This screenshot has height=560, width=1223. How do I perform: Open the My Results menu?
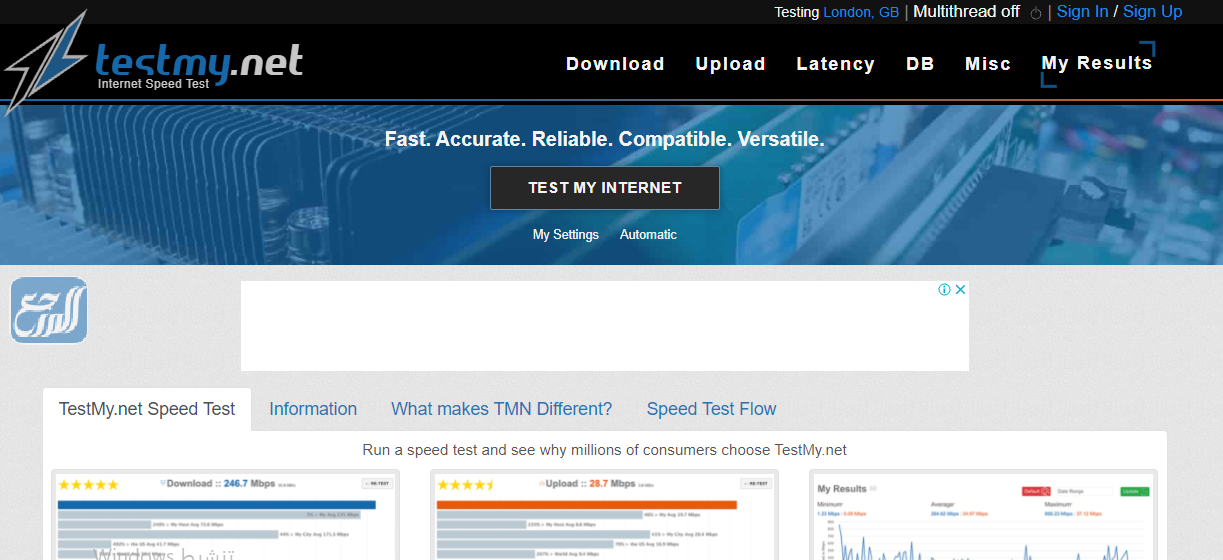[x=1097, y=63]
